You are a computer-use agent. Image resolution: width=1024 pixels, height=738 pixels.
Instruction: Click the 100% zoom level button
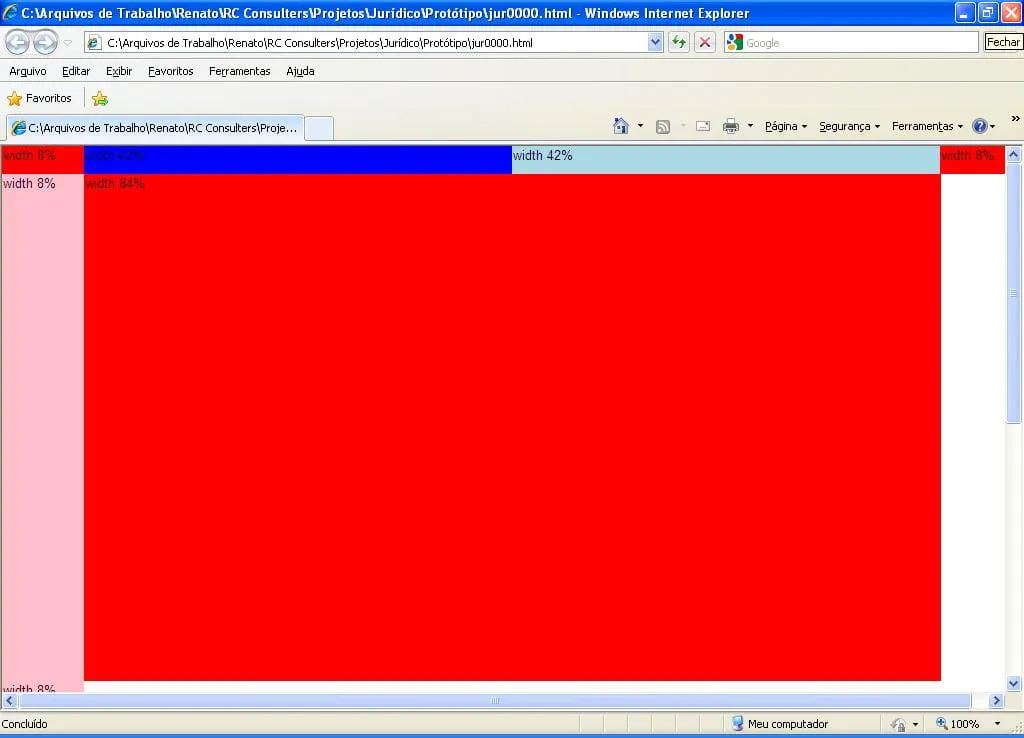pos(957,724)
